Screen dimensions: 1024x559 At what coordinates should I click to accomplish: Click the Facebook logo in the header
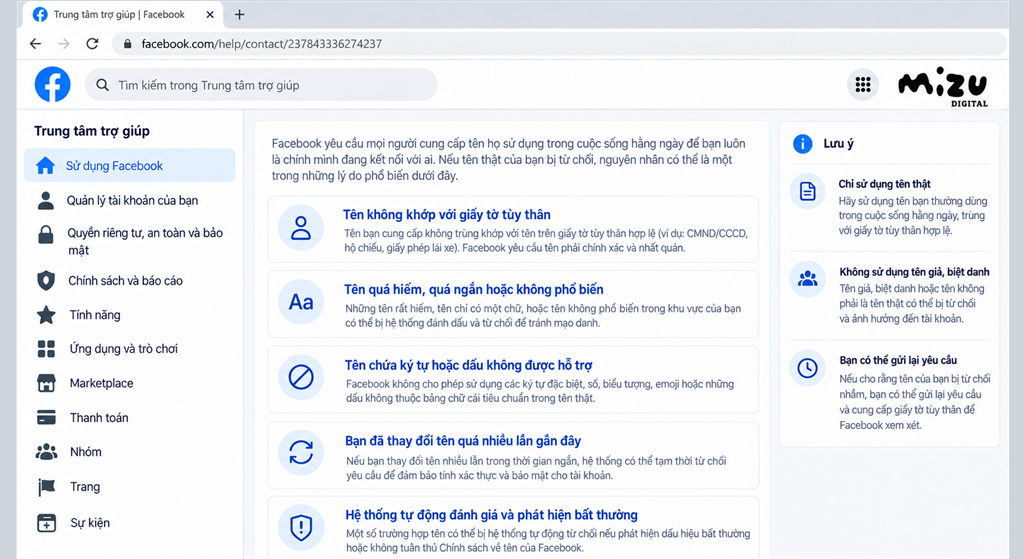pos(52,84)
